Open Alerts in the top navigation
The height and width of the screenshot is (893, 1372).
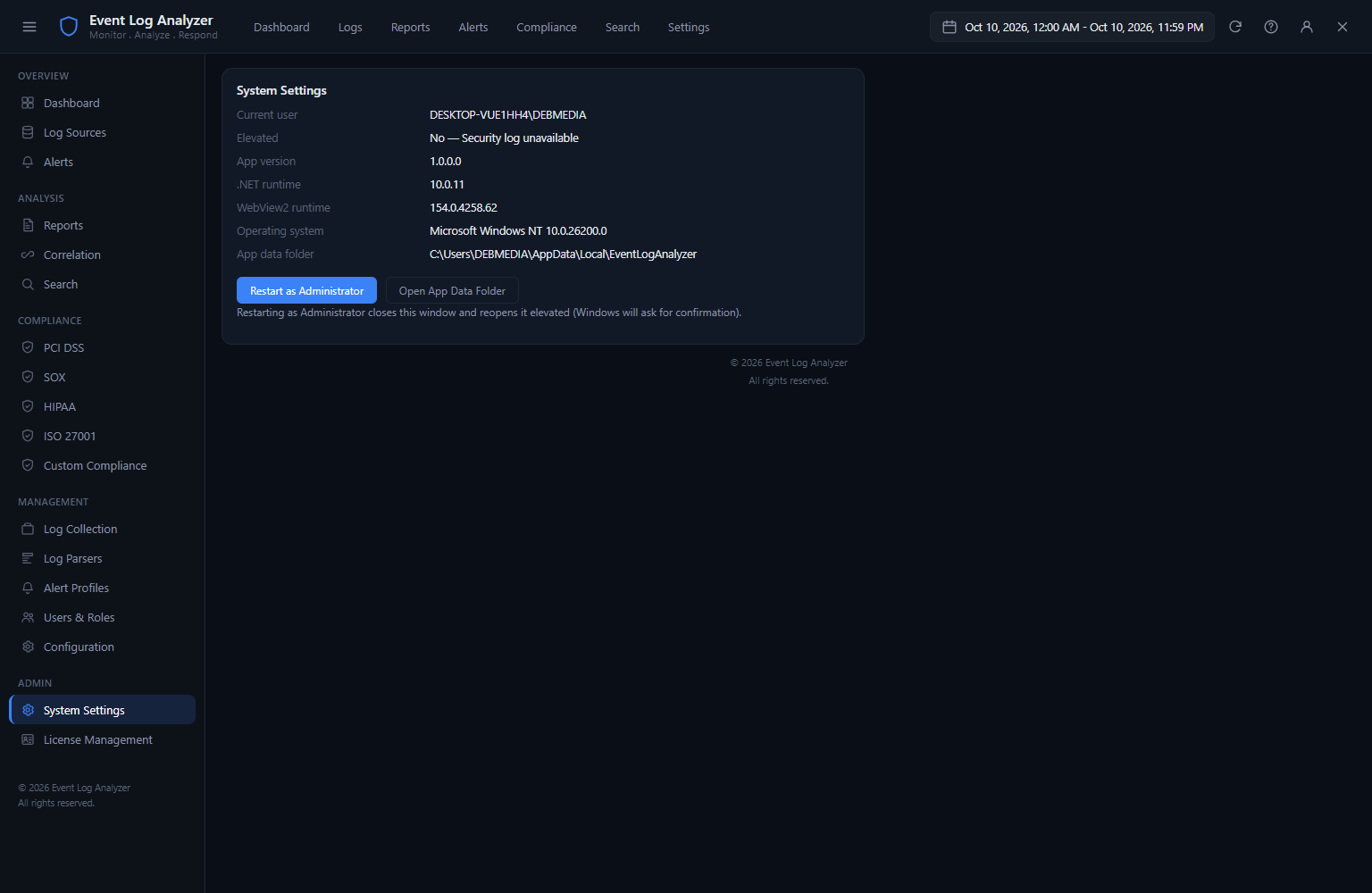coord(473,28)
